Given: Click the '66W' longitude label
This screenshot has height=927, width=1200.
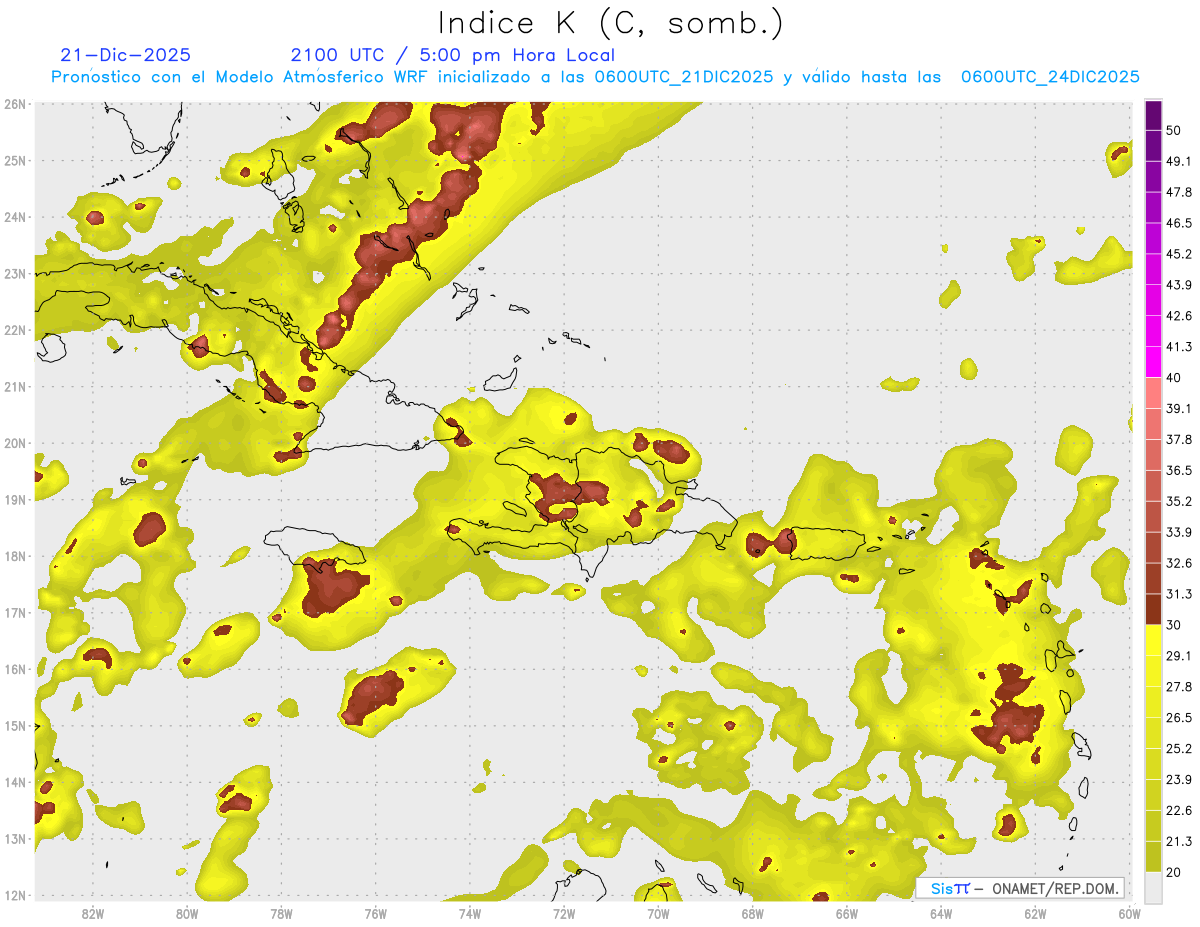Looking at the screenshot, I should (x=847, y=913).
